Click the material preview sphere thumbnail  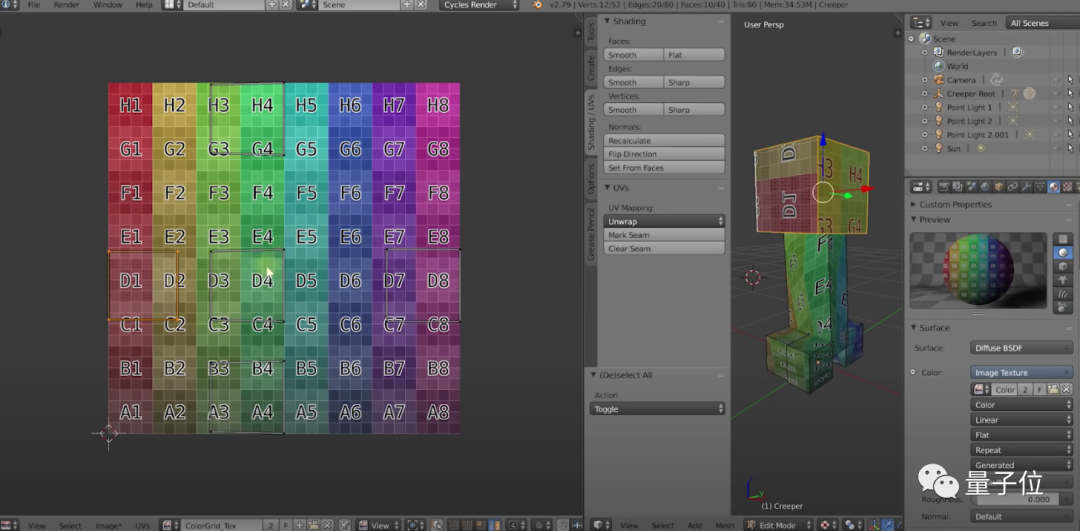(978, 270)
